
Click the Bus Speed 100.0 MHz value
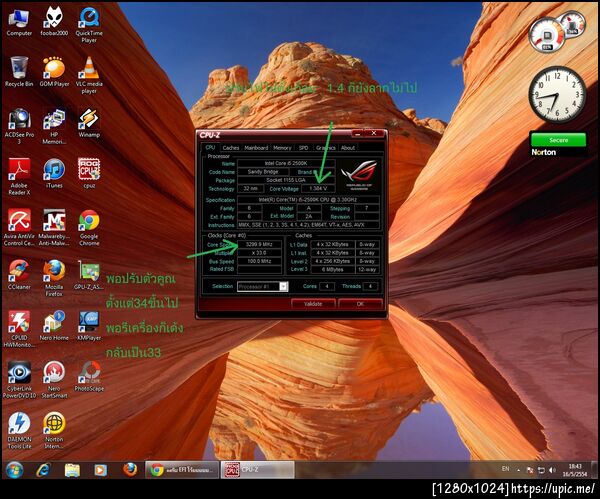pyautogui.click(x=259, y=261)
